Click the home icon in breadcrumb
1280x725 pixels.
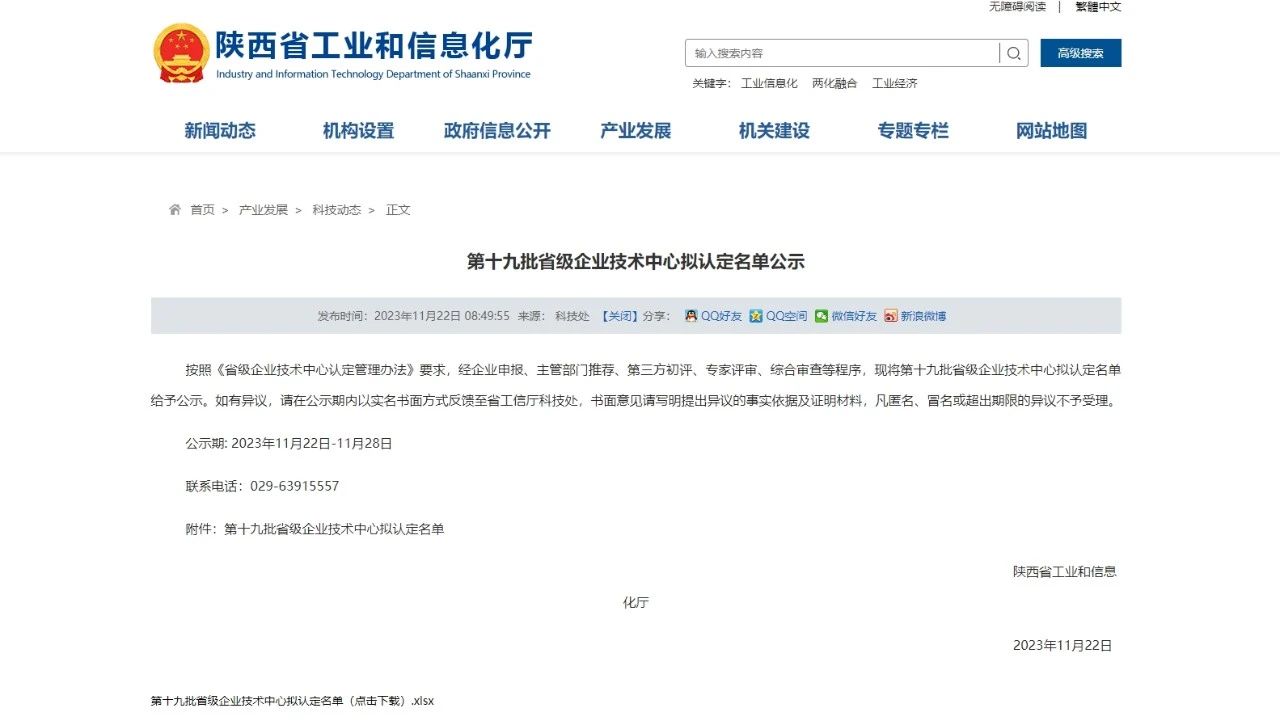(x=175, y=210)
